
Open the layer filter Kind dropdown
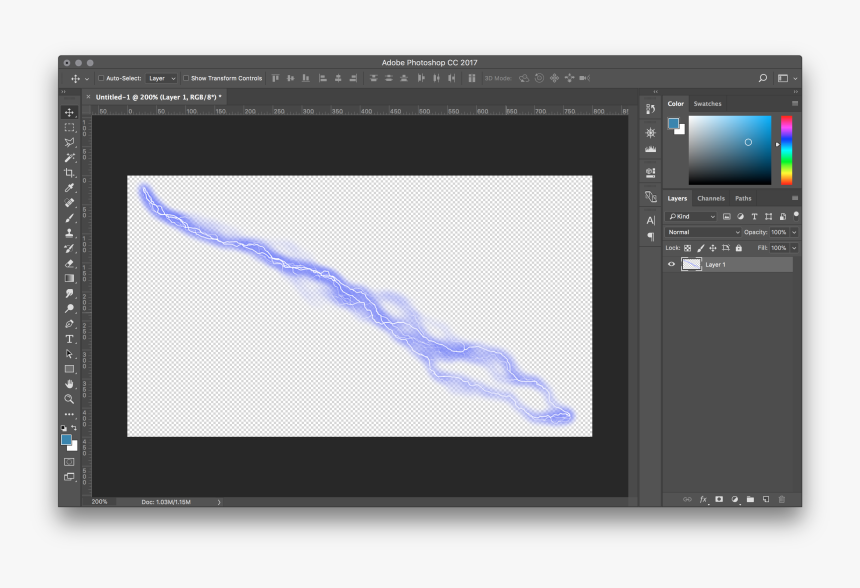coord(690,216)
